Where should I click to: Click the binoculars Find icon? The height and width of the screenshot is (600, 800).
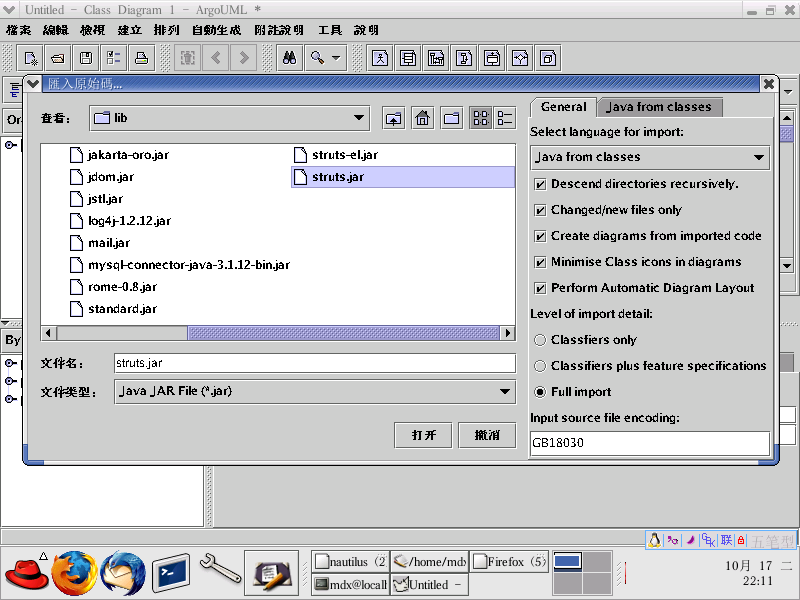pos(290,58)
